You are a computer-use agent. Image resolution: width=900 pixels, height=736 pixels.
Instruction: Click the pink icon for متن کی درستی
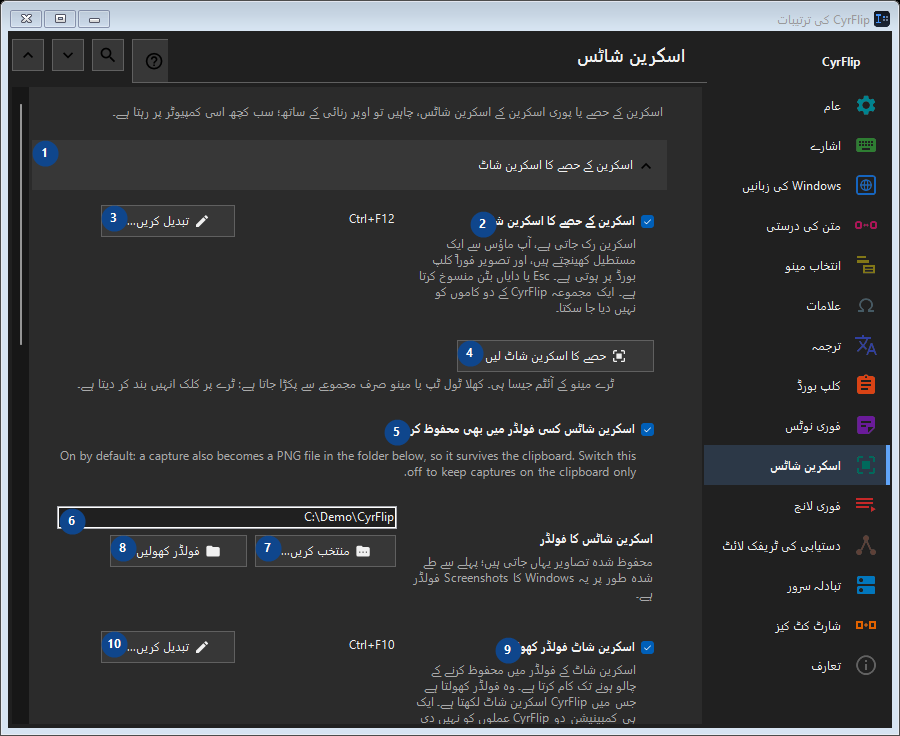pos(866,225)
